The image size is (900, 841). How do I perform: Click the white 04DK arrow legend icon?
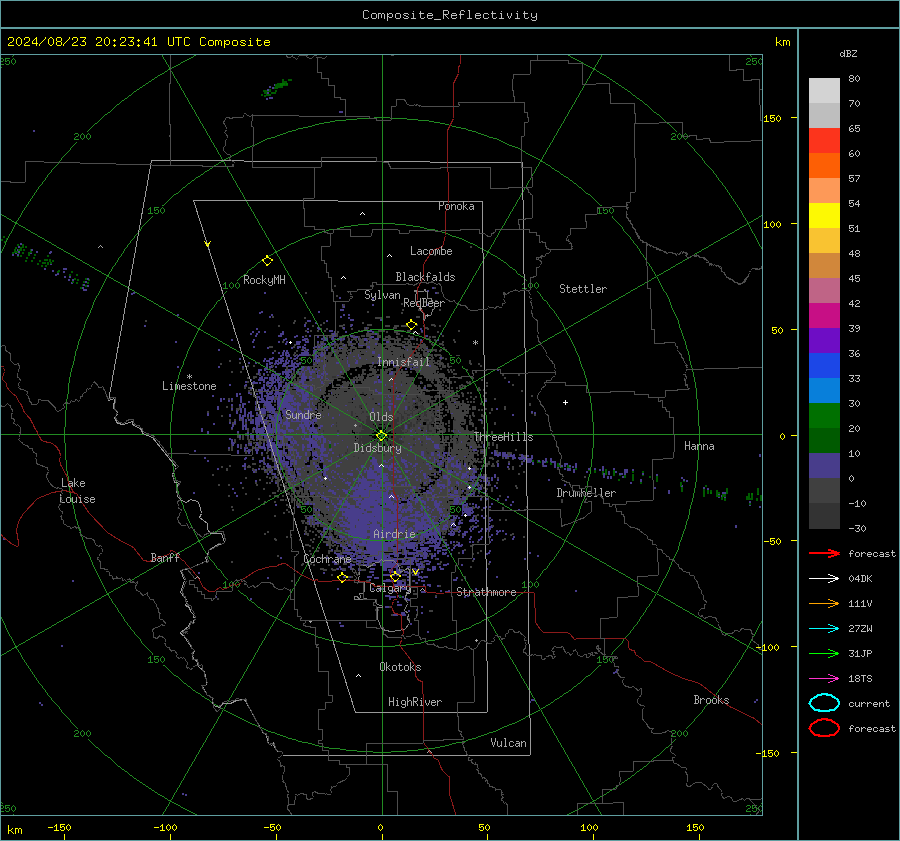coord(824,579)
